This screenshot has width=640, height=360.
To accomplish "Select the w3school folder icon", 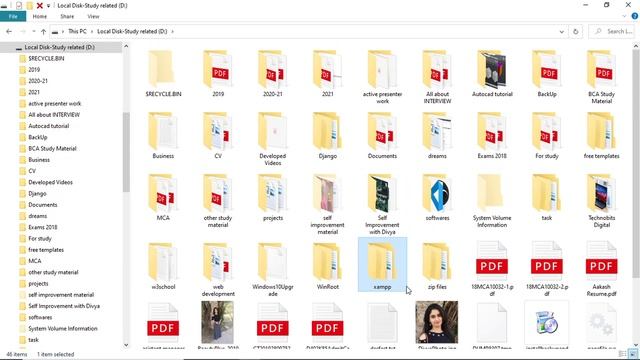I will pos(163,262).
